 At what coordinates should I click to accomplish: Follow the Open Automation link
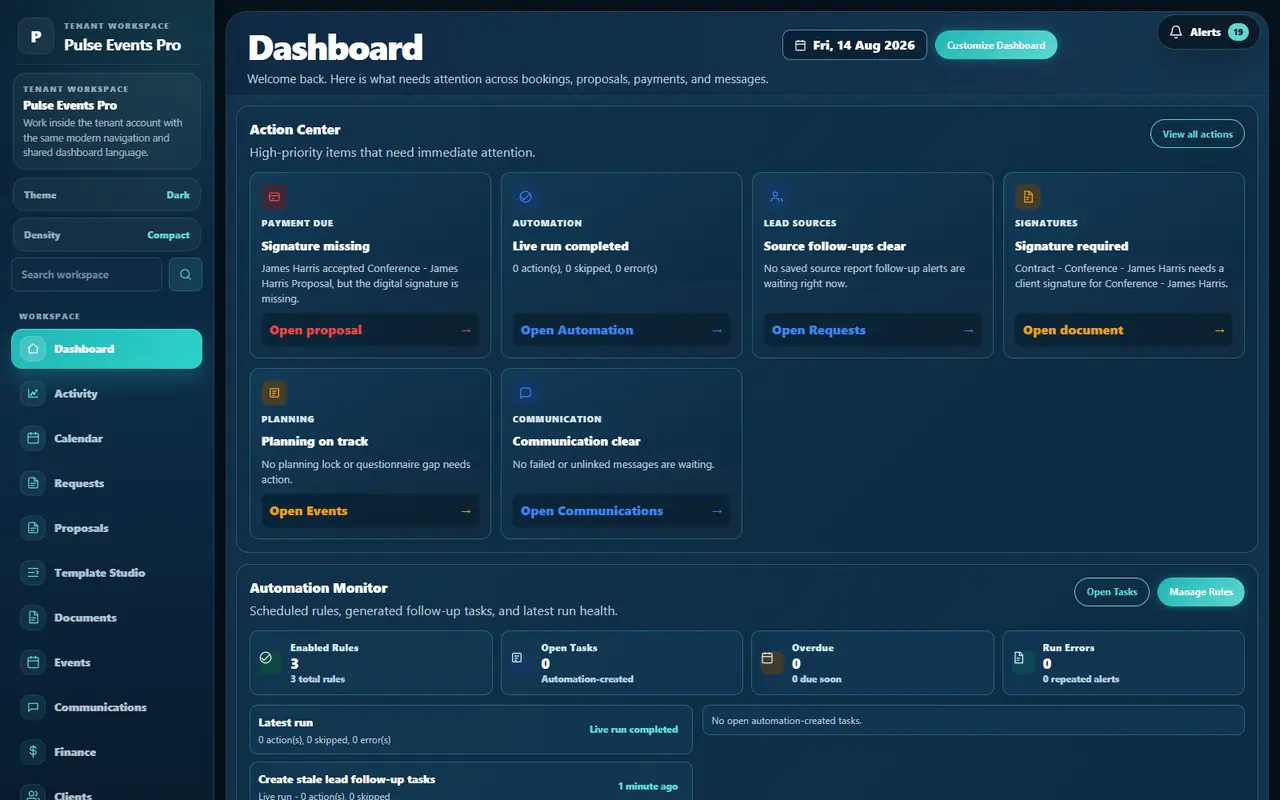621,330
